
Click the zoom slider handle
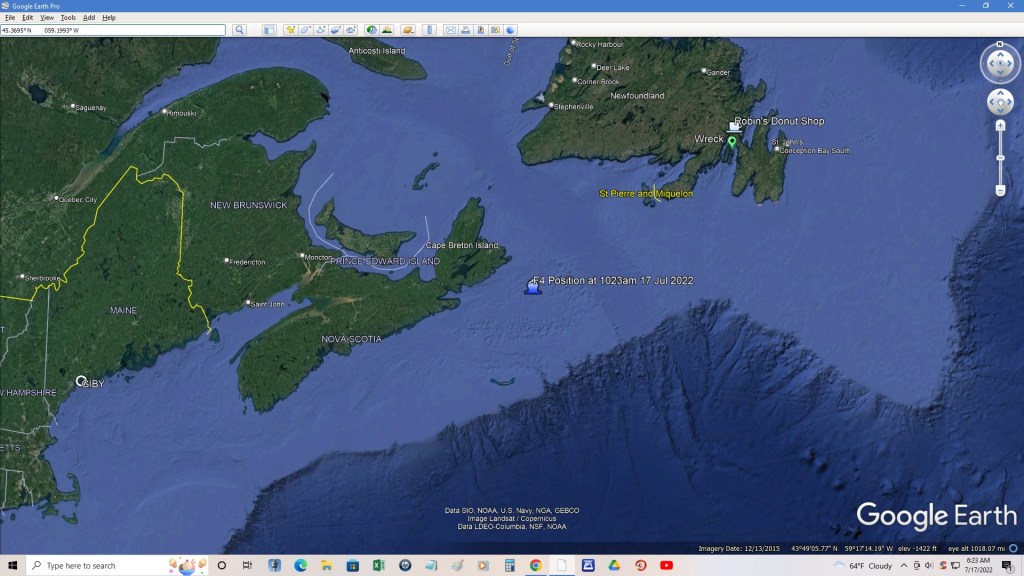[1000, 157]
